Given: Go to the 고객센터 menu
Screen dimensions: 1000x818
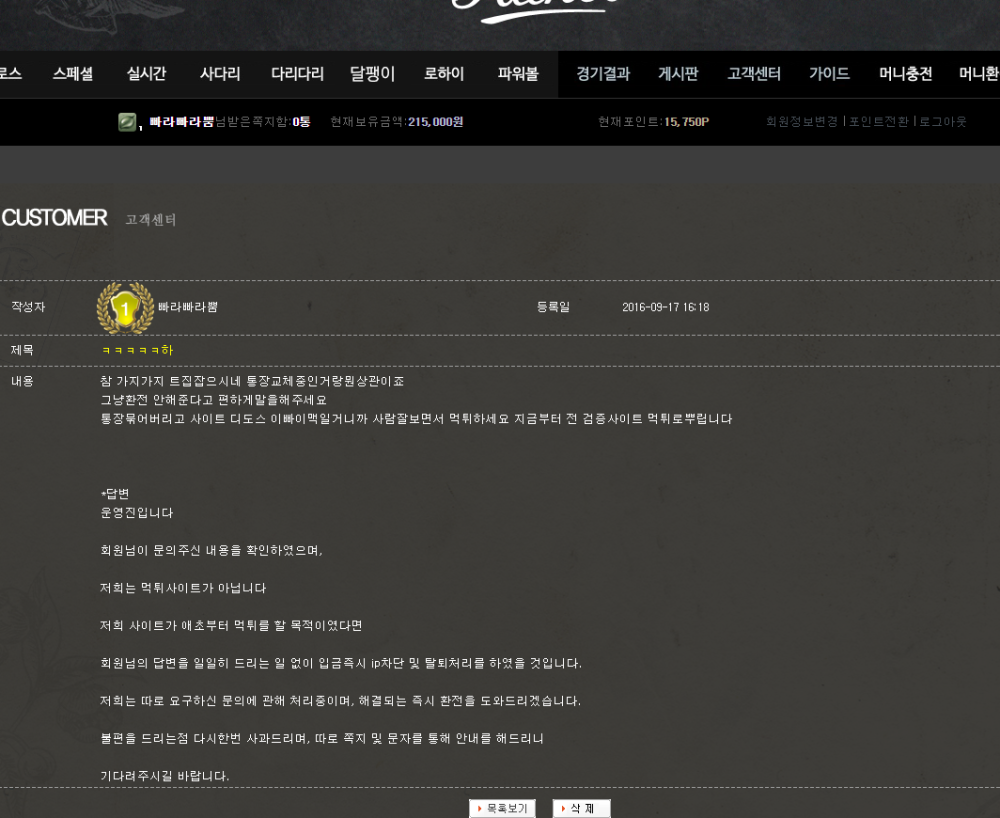Looking at the screenshot, I should pyautogui.click(x=754, y=74).
